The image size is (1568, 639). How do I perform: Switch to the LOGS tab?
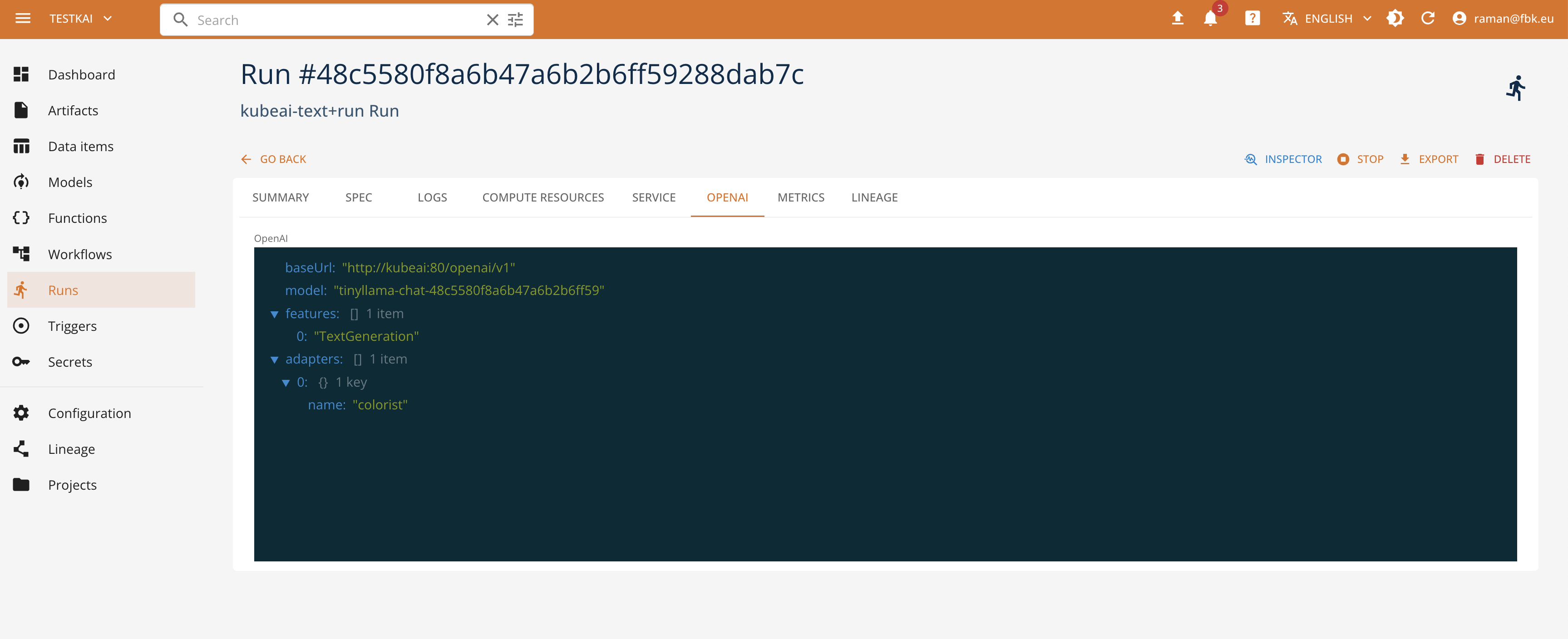tap(432, 197)
